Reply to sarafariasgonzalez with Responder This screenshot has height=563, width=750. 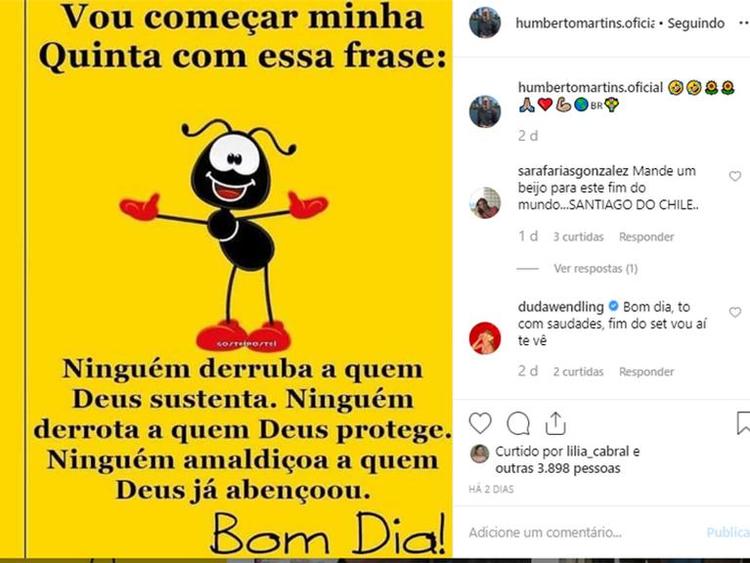tap(646, 237)
